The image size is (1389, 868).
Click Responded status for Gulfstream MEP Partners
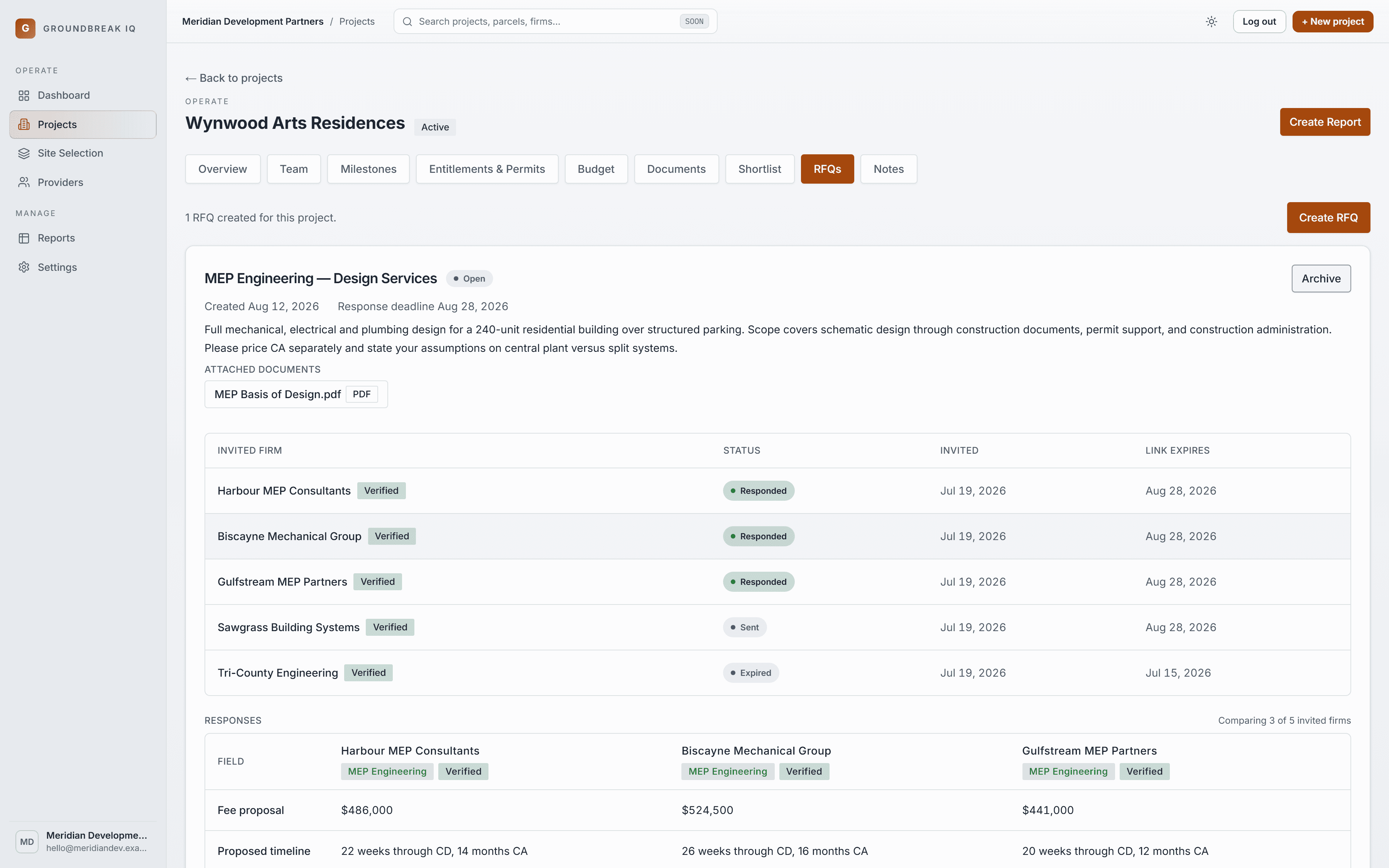click(758, 582)
